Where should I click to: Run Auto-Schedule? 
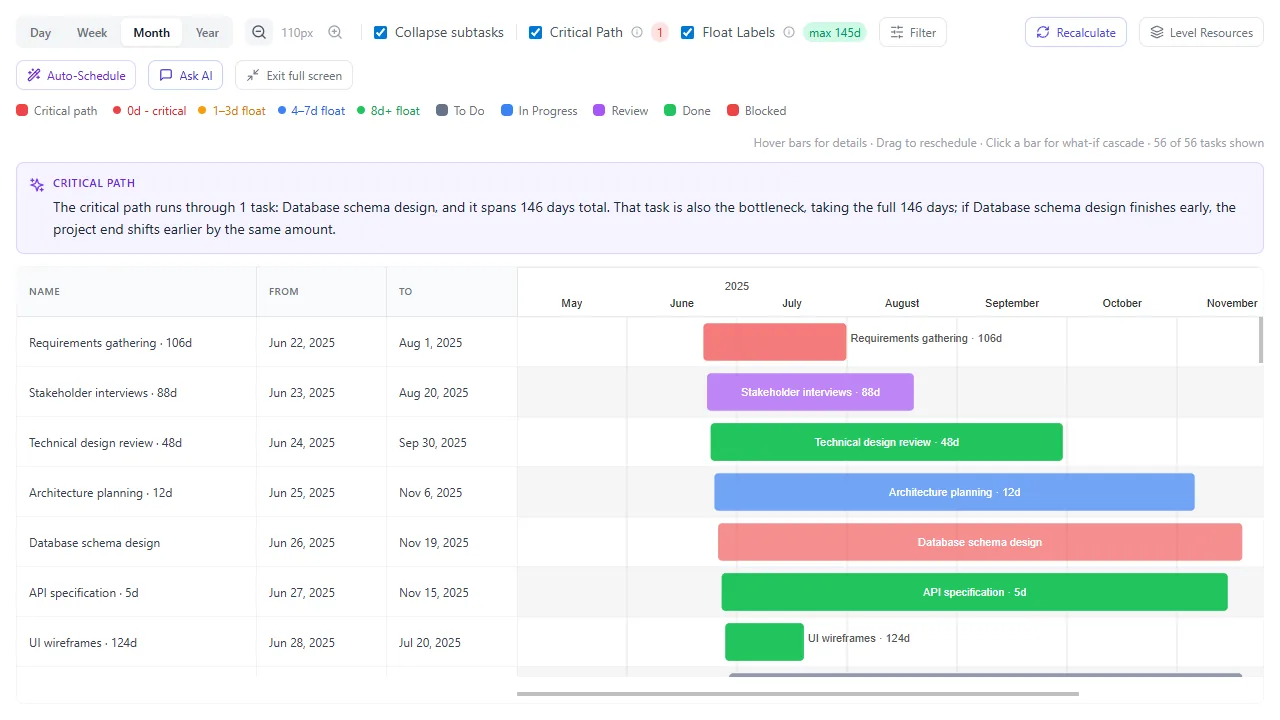pyautogui.click(x=76, y=75)
